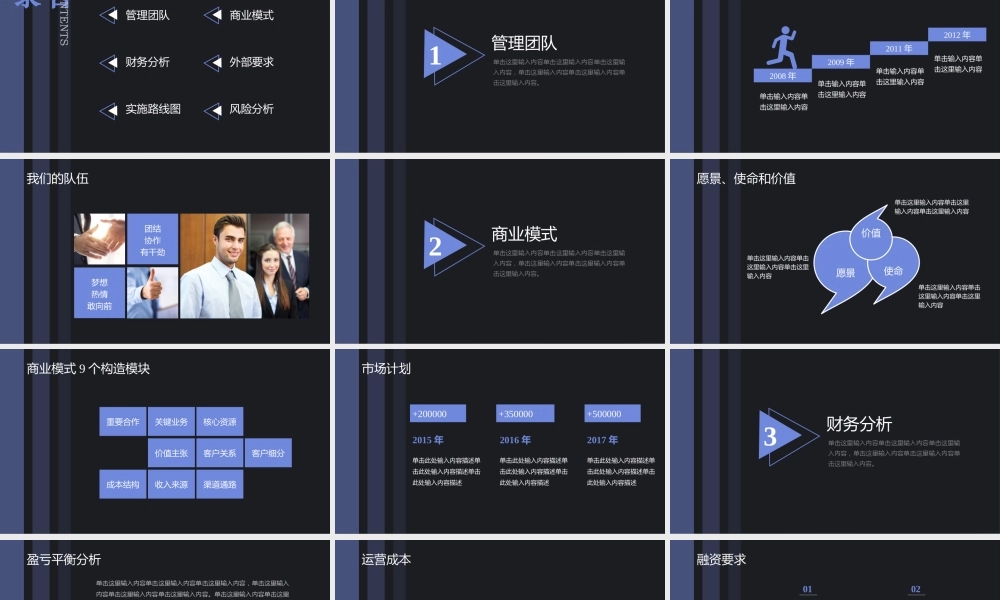The height and width of the screenshot is (600, 1000).
Task: Select the 2012 年 timeline step
Action: [957, 34]
